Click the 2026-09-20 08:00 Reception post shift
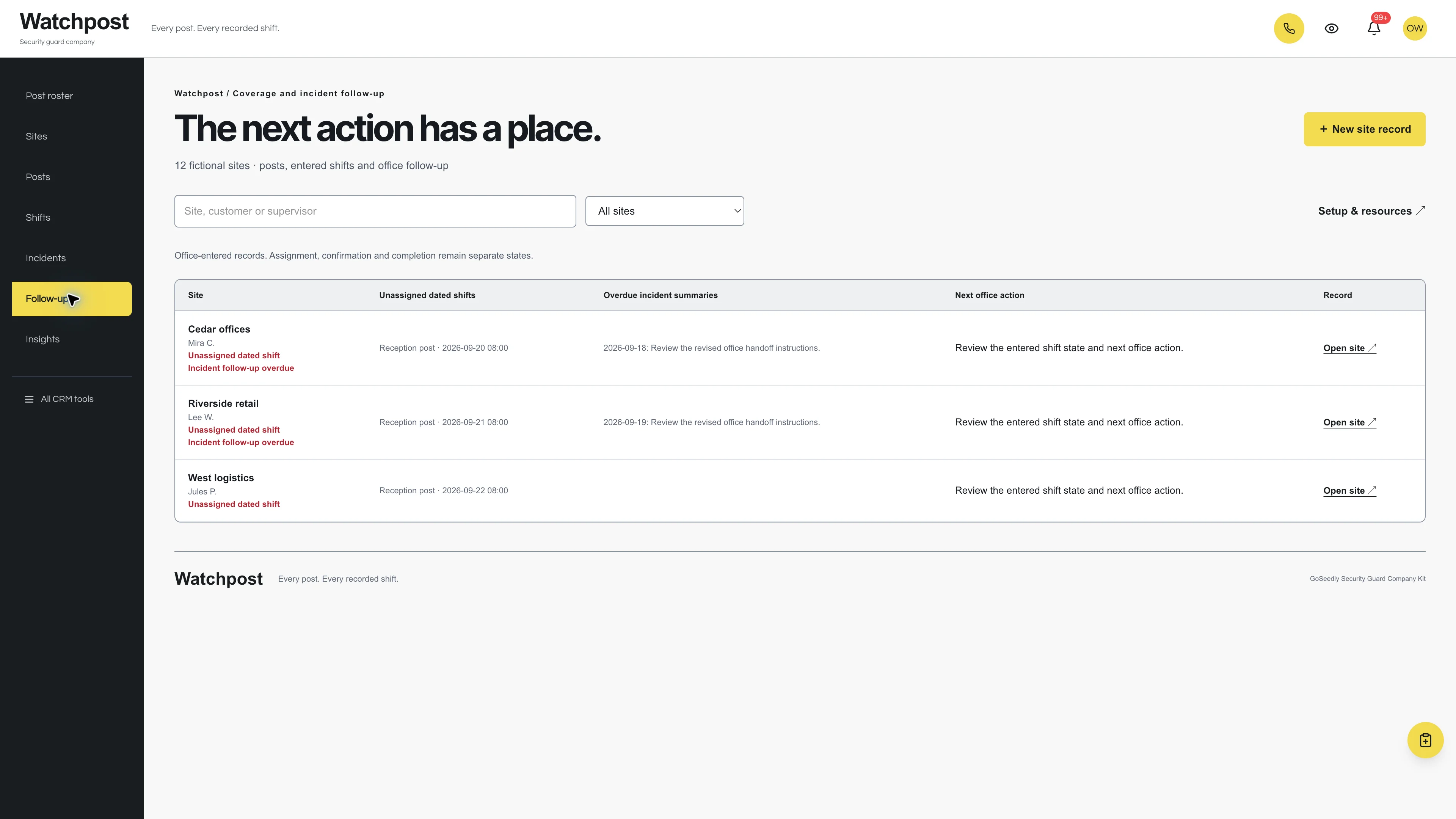The height and width of the screenshot is (819, 1456). coord(444,348)
